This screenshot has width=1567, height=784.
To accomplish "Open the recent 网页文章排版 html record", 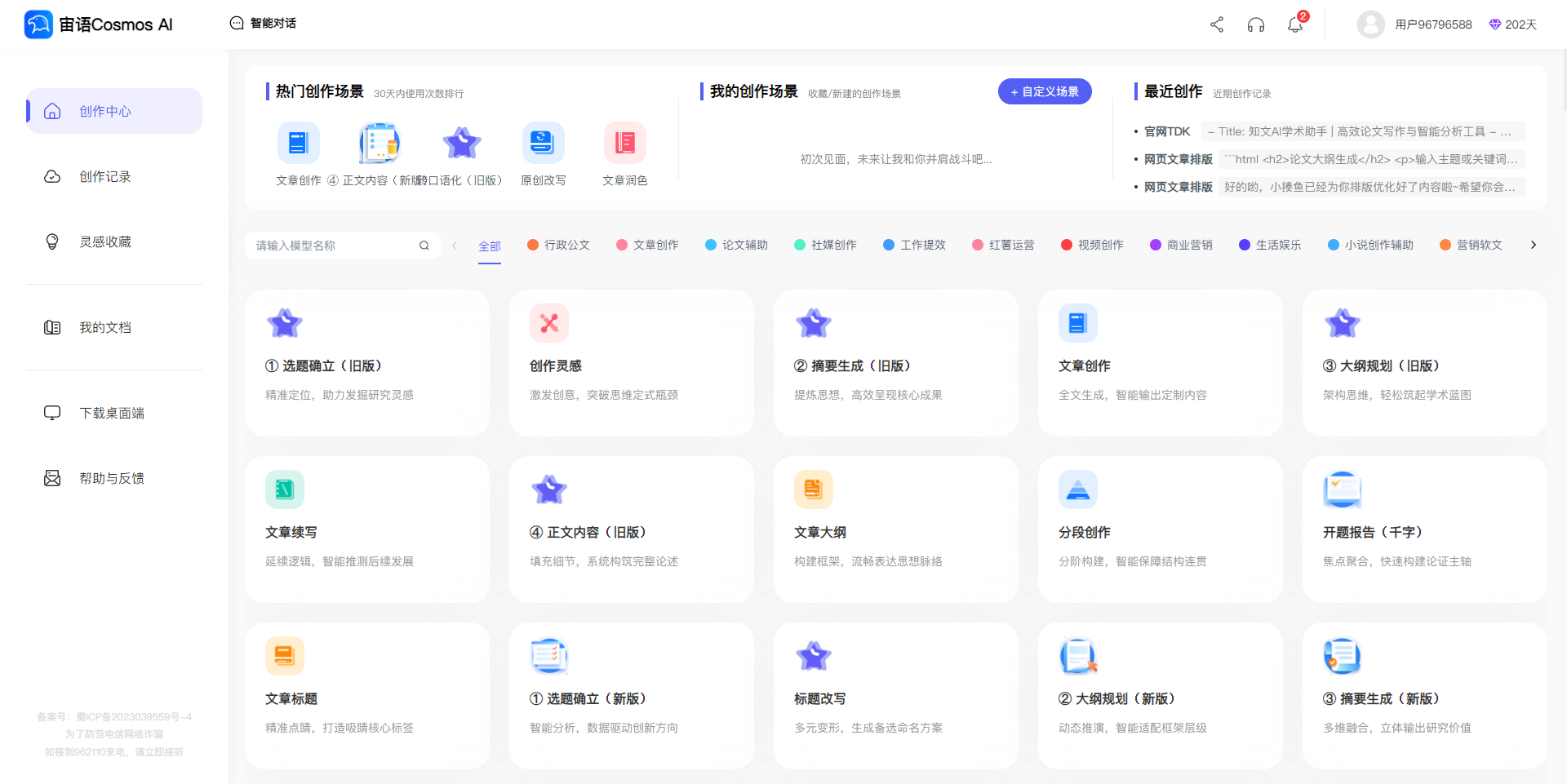I will point(1330,159).
